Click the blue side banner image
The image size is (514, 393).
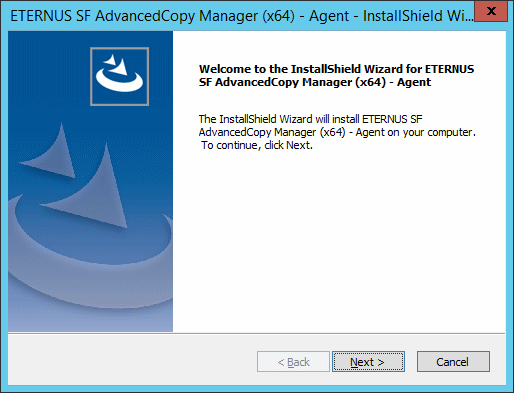click(90, 181)
